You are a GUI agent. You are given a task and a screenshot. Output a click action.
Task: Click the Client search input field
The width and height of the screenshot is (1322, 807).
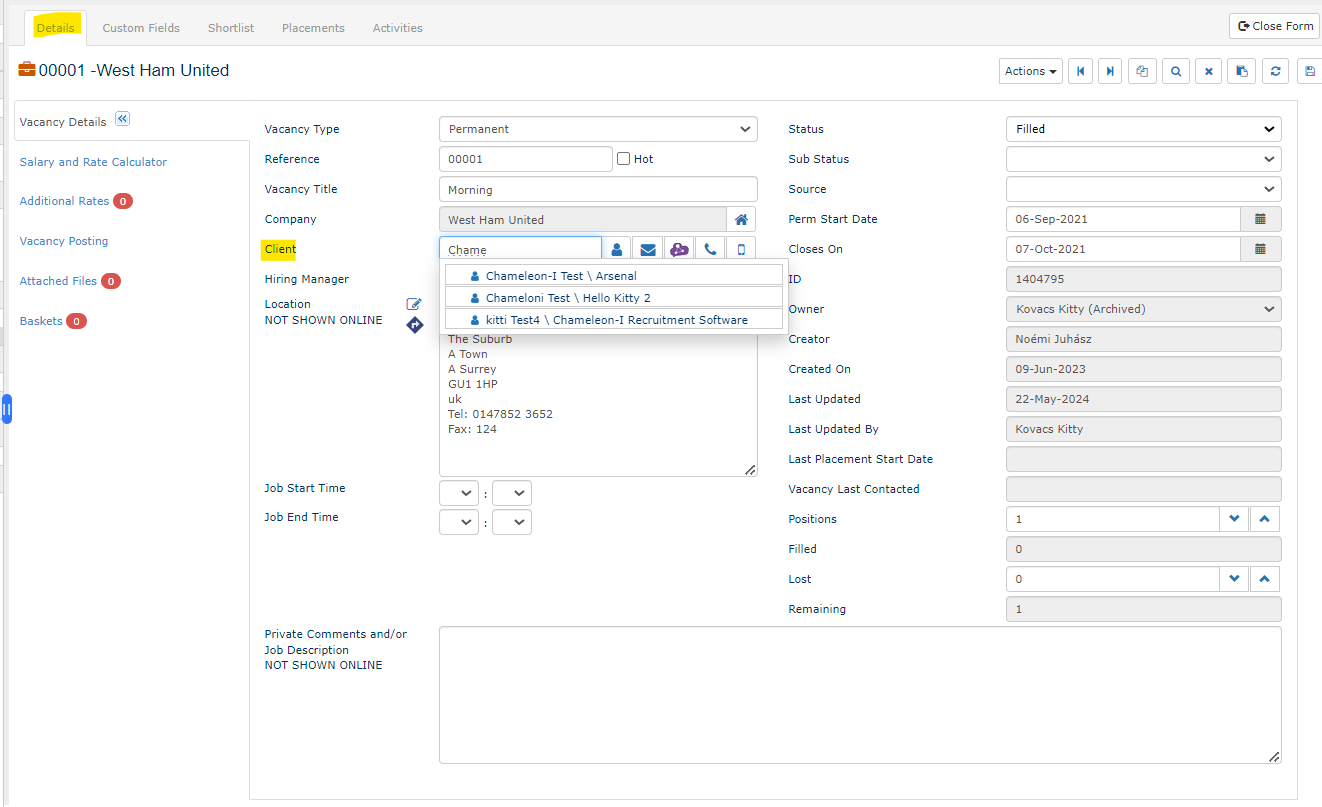tap(520, 249)
